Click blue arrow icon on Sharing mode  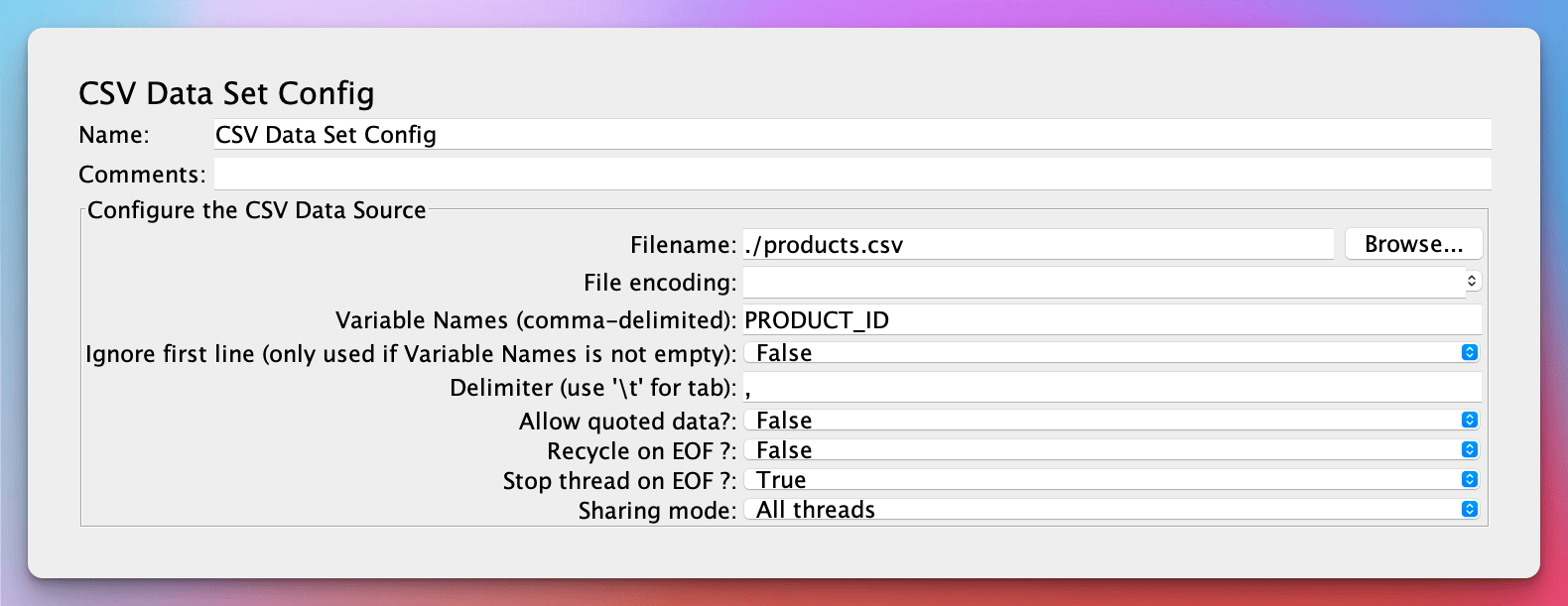pos(1470,510)
